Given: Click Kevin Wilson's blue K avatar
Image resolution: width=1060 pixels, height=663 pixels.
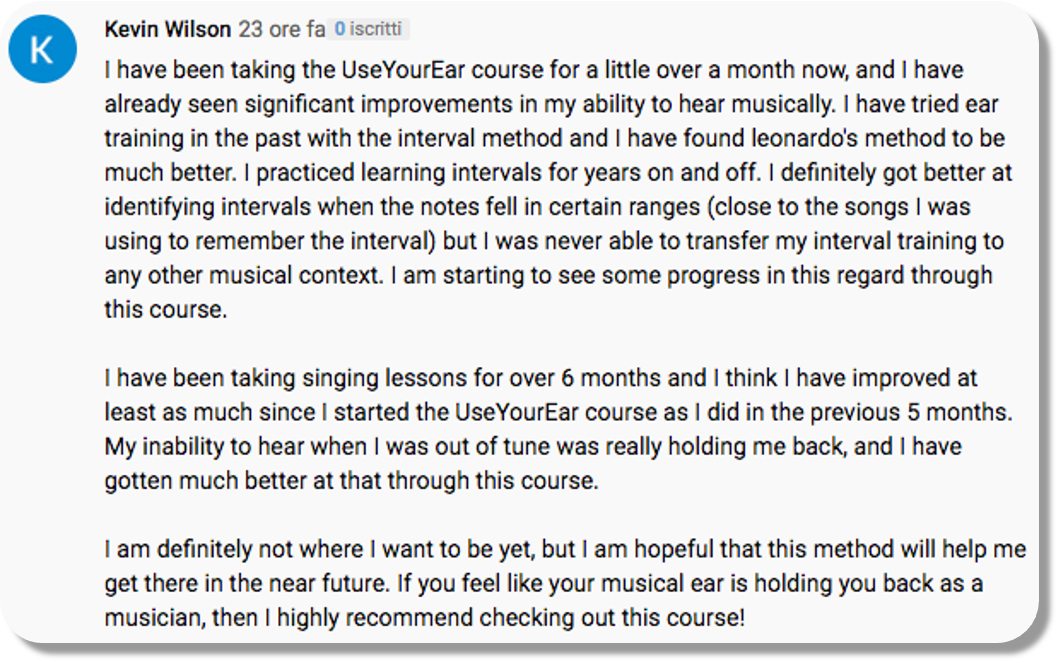Looking at the screenshot, I should 42,48.
